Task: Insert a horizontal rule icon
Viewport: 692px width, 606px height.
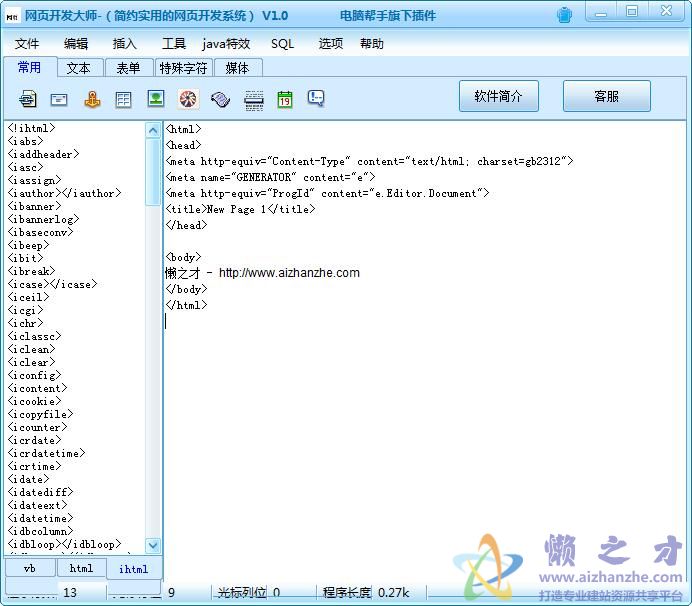Action: (x=254, y=100)
